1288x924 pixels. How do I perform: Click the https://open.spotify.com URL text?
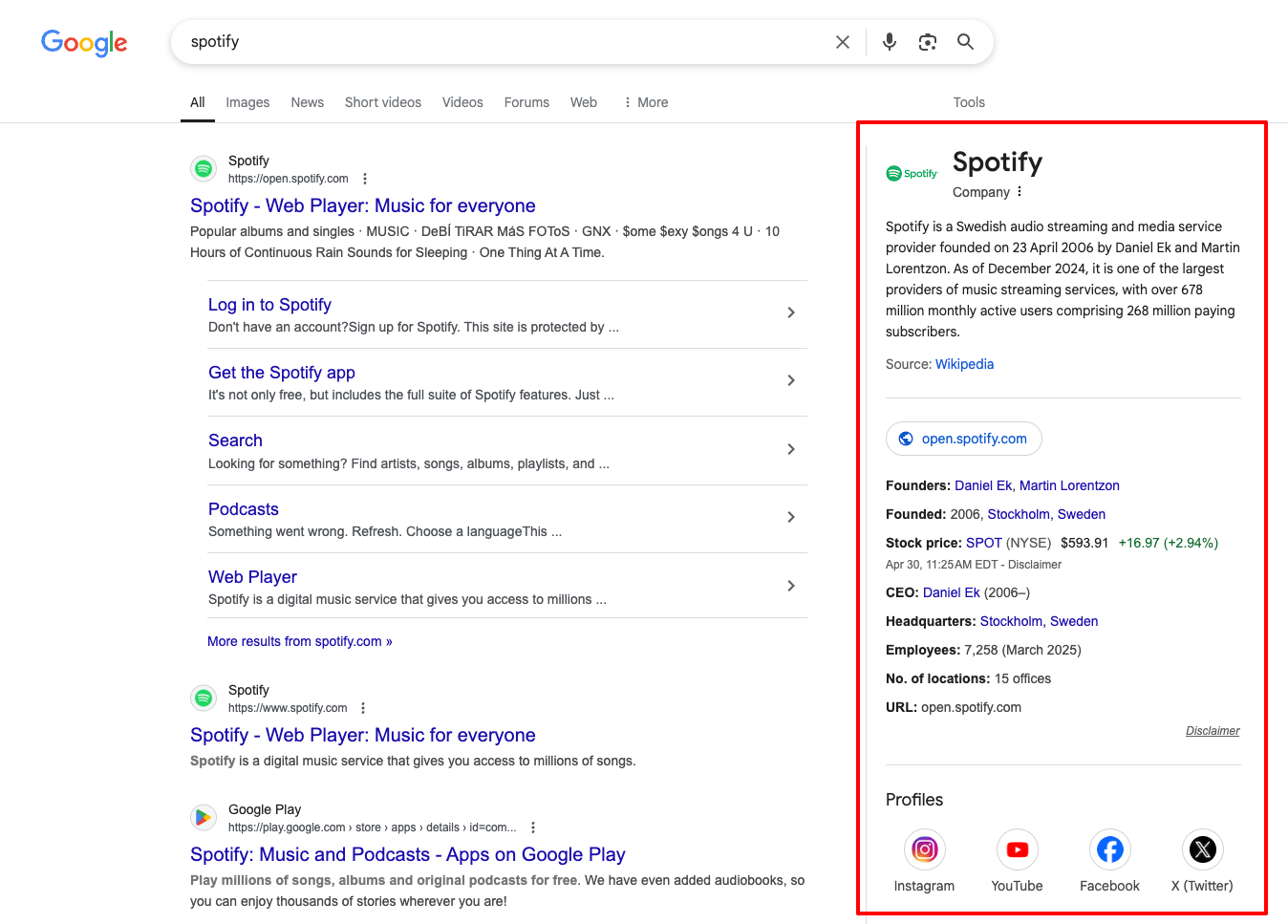click(289, 179)
